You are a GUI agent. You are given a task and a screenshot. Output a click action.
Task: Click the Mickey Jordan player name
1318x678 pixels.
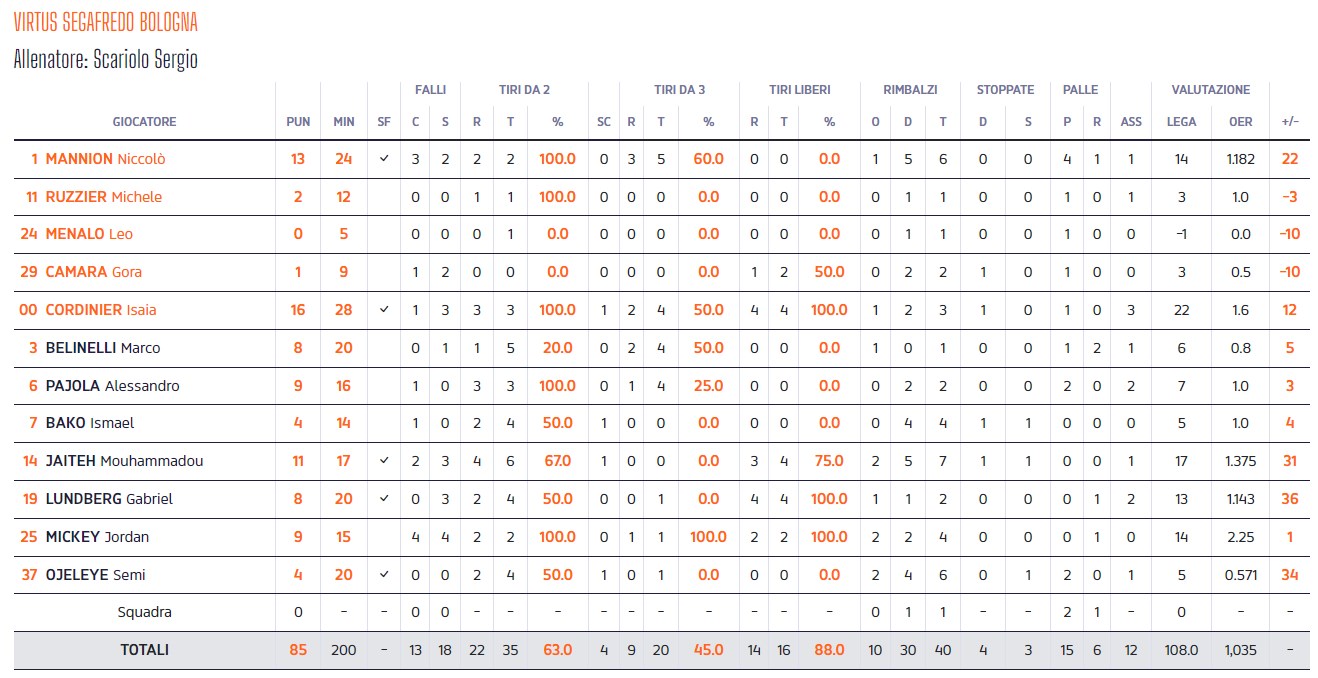97,537
